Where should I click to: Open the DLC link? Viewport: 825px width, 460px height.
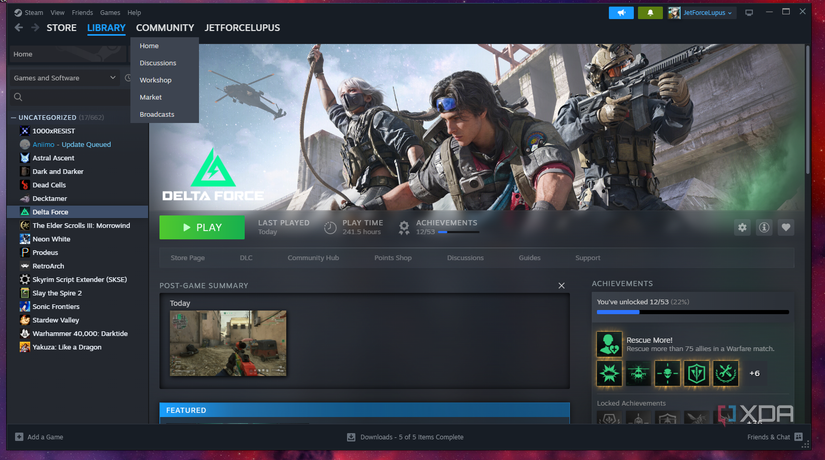coord(246,258)
